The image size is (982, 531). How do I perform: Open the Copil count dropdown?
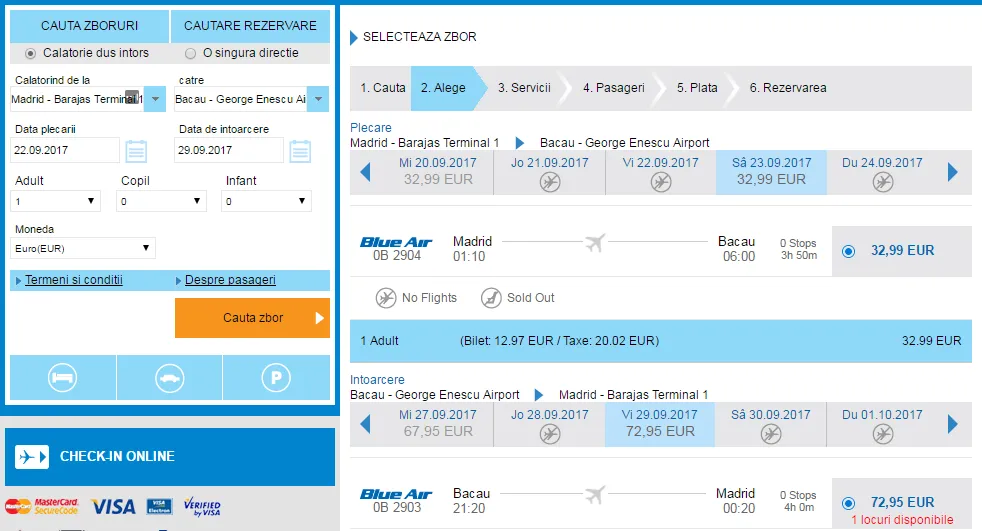click(x=162, y=201)
